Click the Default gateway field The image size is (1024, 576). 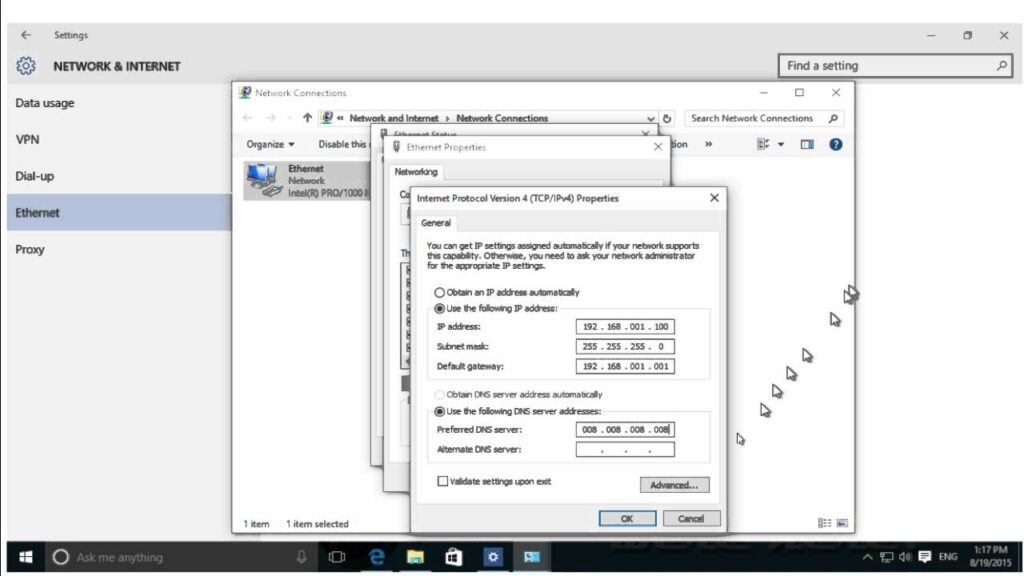tap(625, 366)
